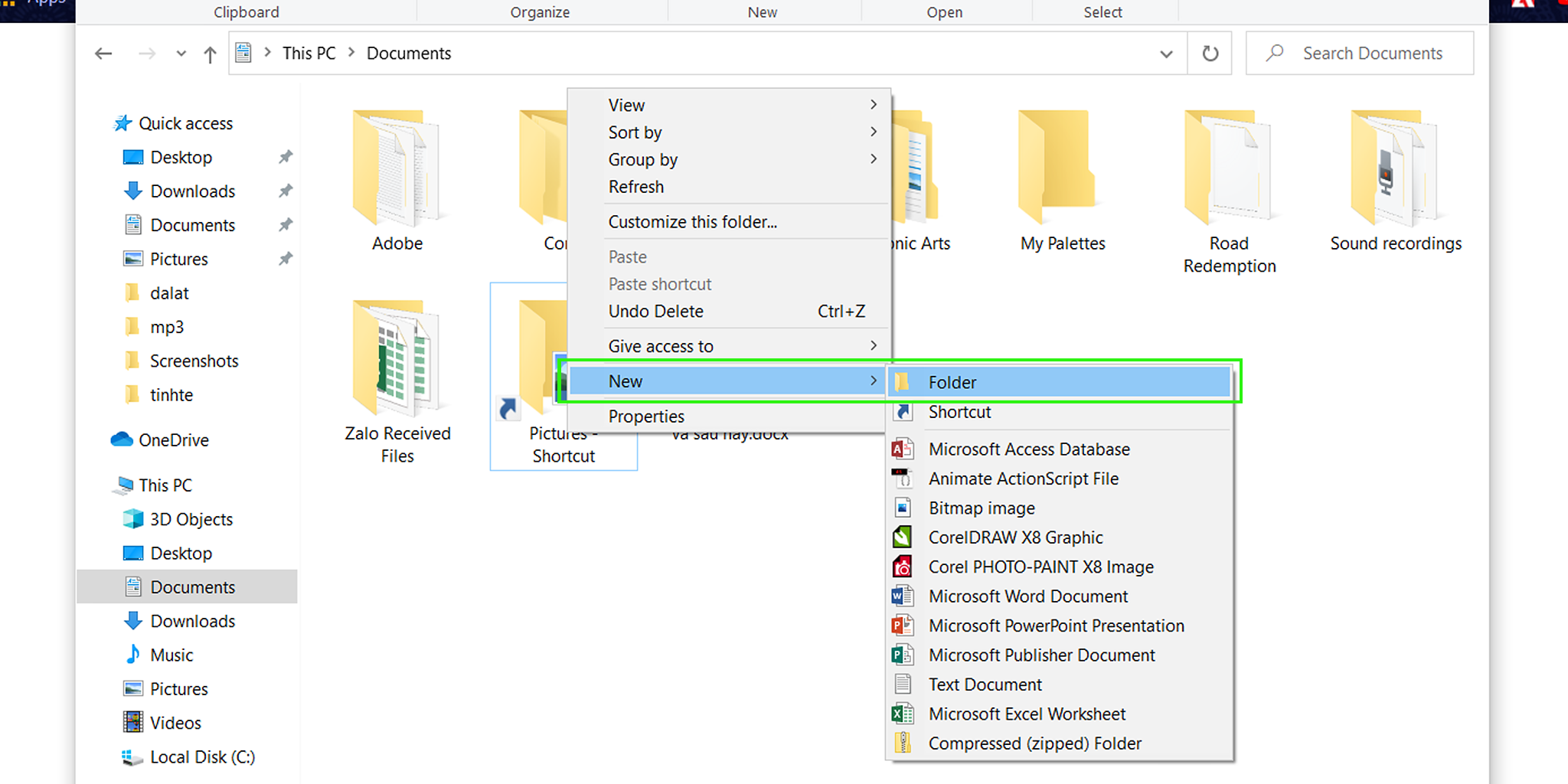Create a new Shortcut from submenu
The width and height of the screenshot is (1568, 784).
1060,412
